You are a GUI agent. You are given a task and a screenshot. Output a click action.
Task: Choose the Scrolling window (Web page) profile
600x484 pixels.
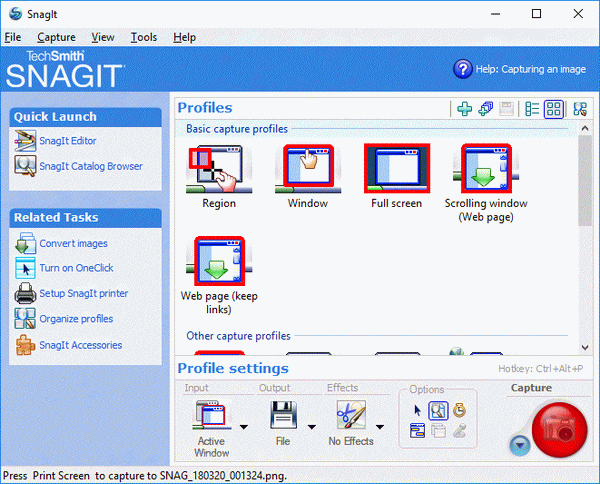(x=486, y=171)
